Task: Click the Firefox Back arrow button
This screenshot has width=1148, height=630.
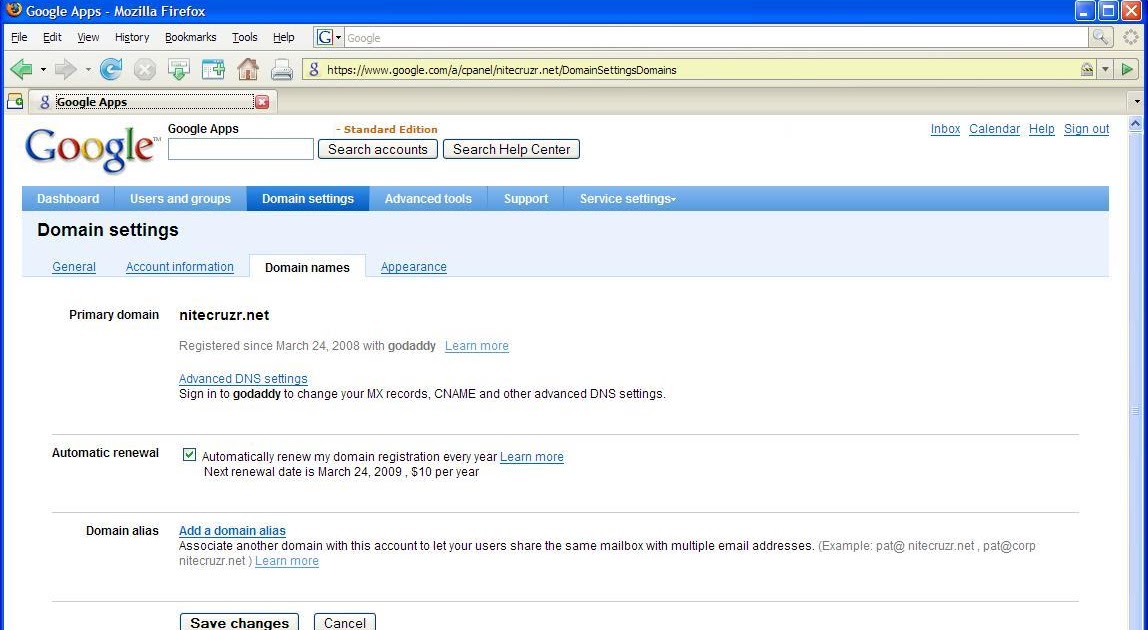Action: pos(21,70)
